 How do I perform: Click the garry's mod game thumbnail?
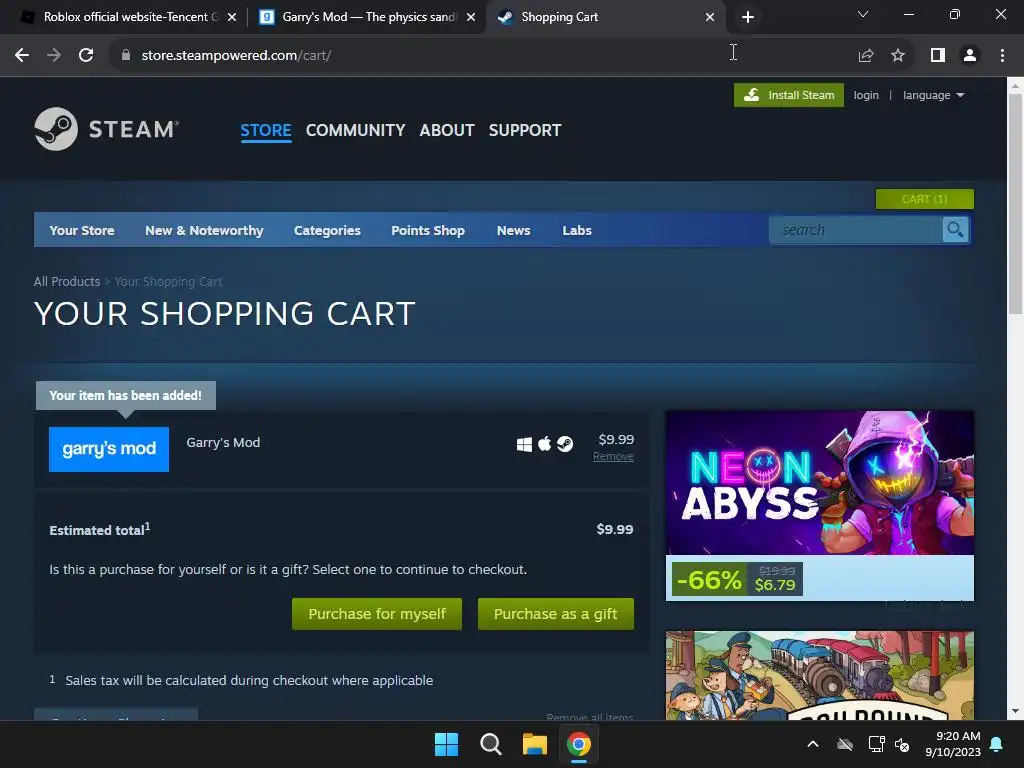tap(109, 449)
